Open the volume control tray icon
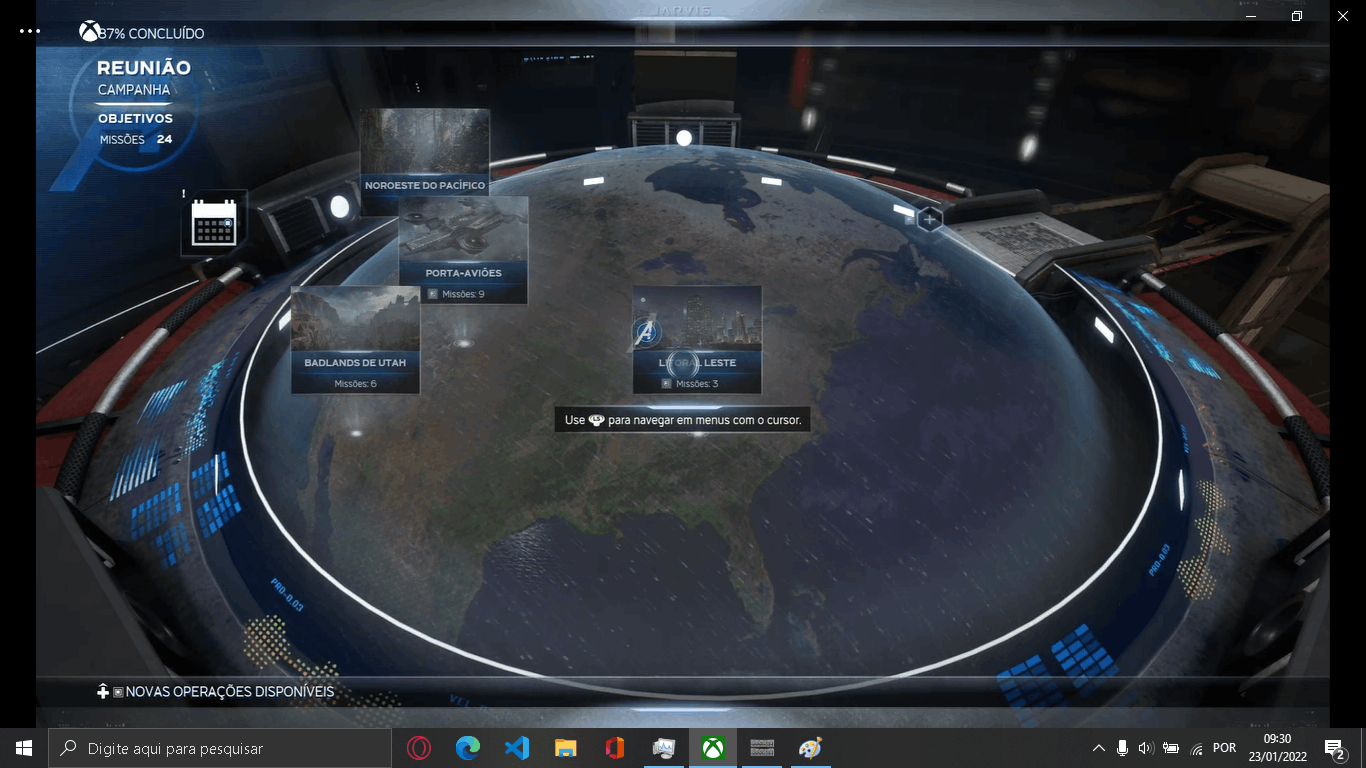Viewport: 1366px width, 768px height. [x=1146, y=748]
